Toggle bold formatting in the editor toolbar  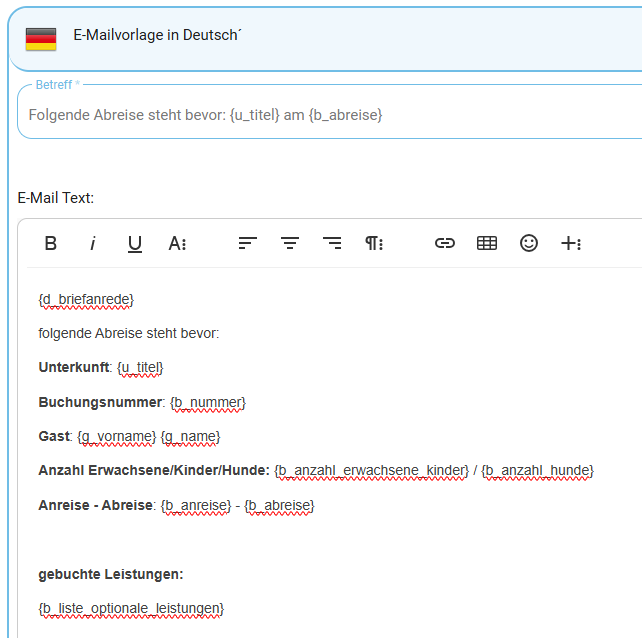(x=51, y=243)
